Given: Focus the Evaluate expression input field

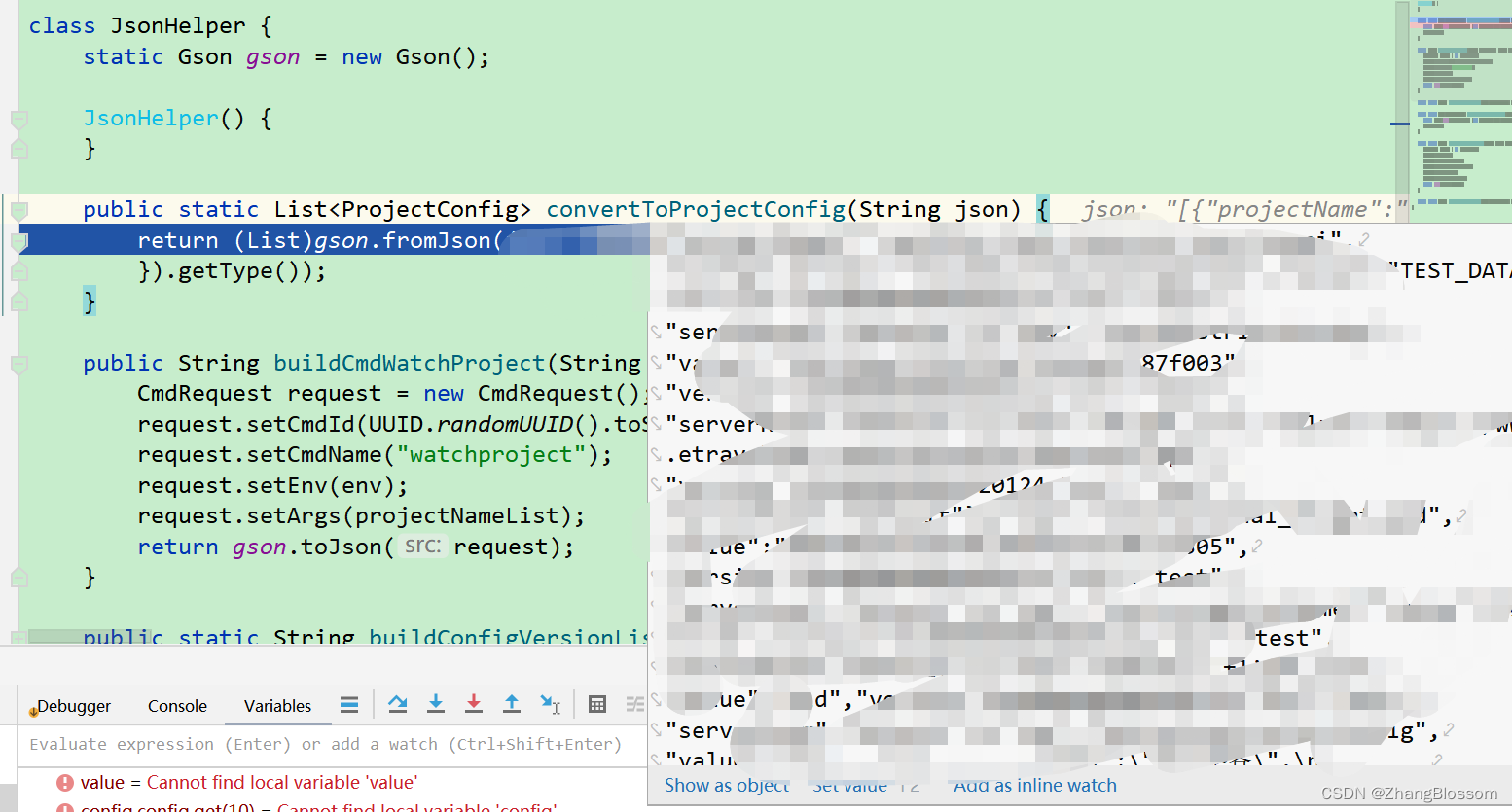Looking at the screenshot, I should click(x=331, y=744).
